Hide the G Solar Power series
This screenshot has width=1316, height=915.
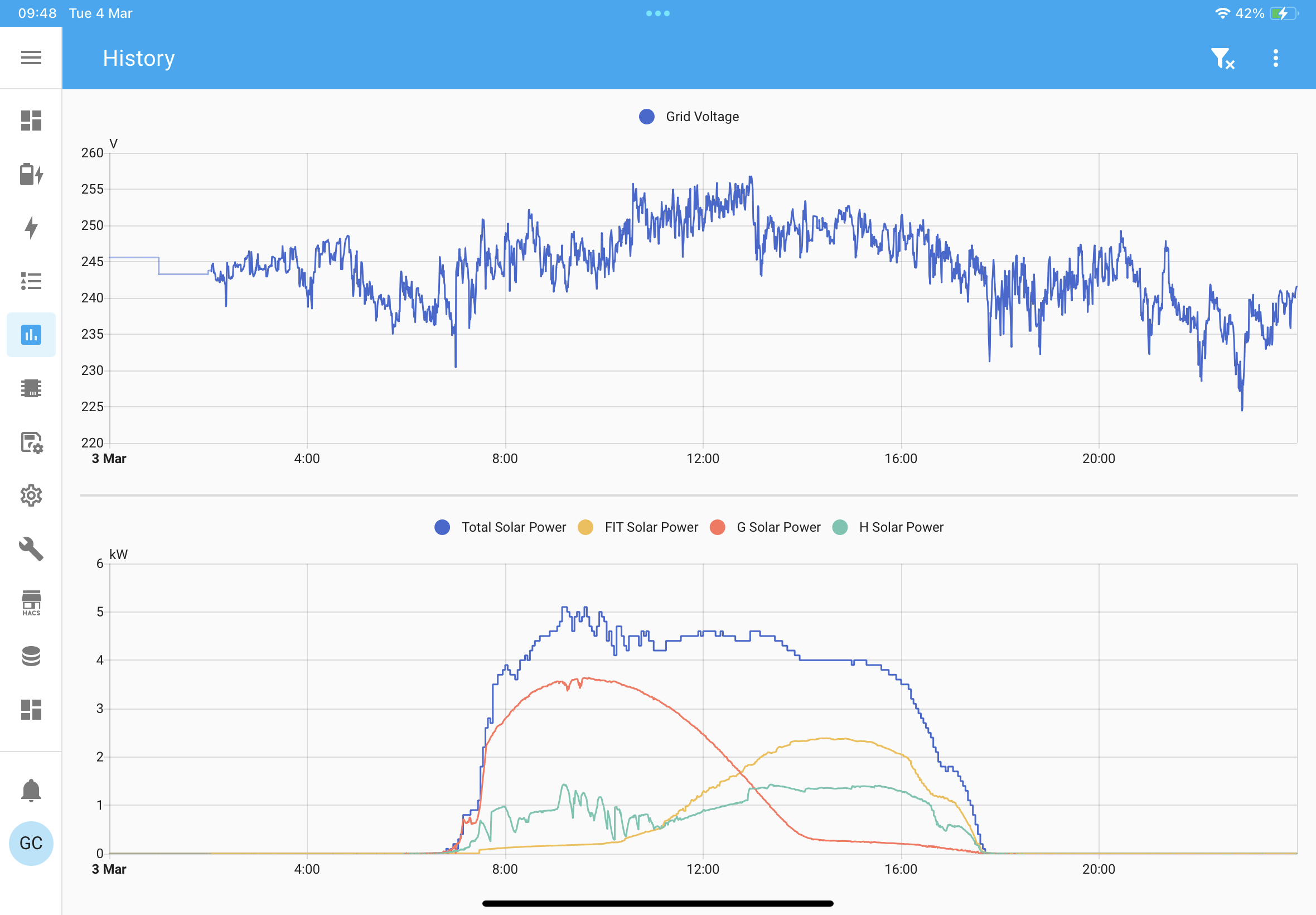[766, 527]
